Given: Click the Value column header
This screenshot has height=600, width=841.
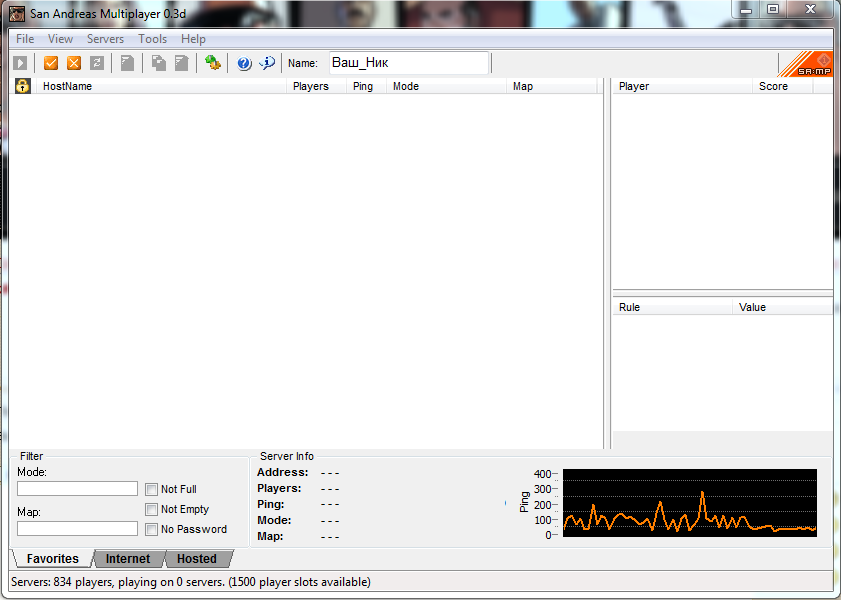Looking at the screenshot, I should click(783, 307).
